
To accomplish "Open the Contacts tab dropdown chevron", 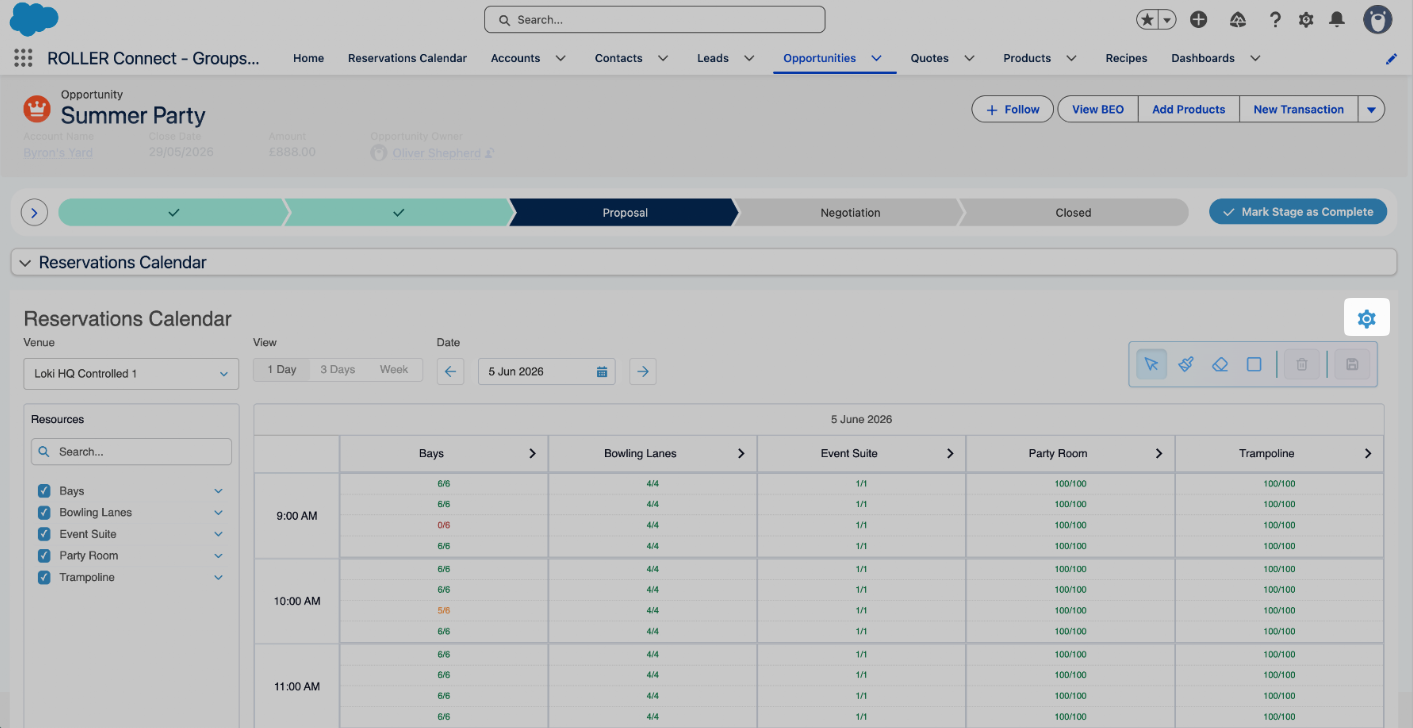I will pyautogui.click(x=663, y=58).
